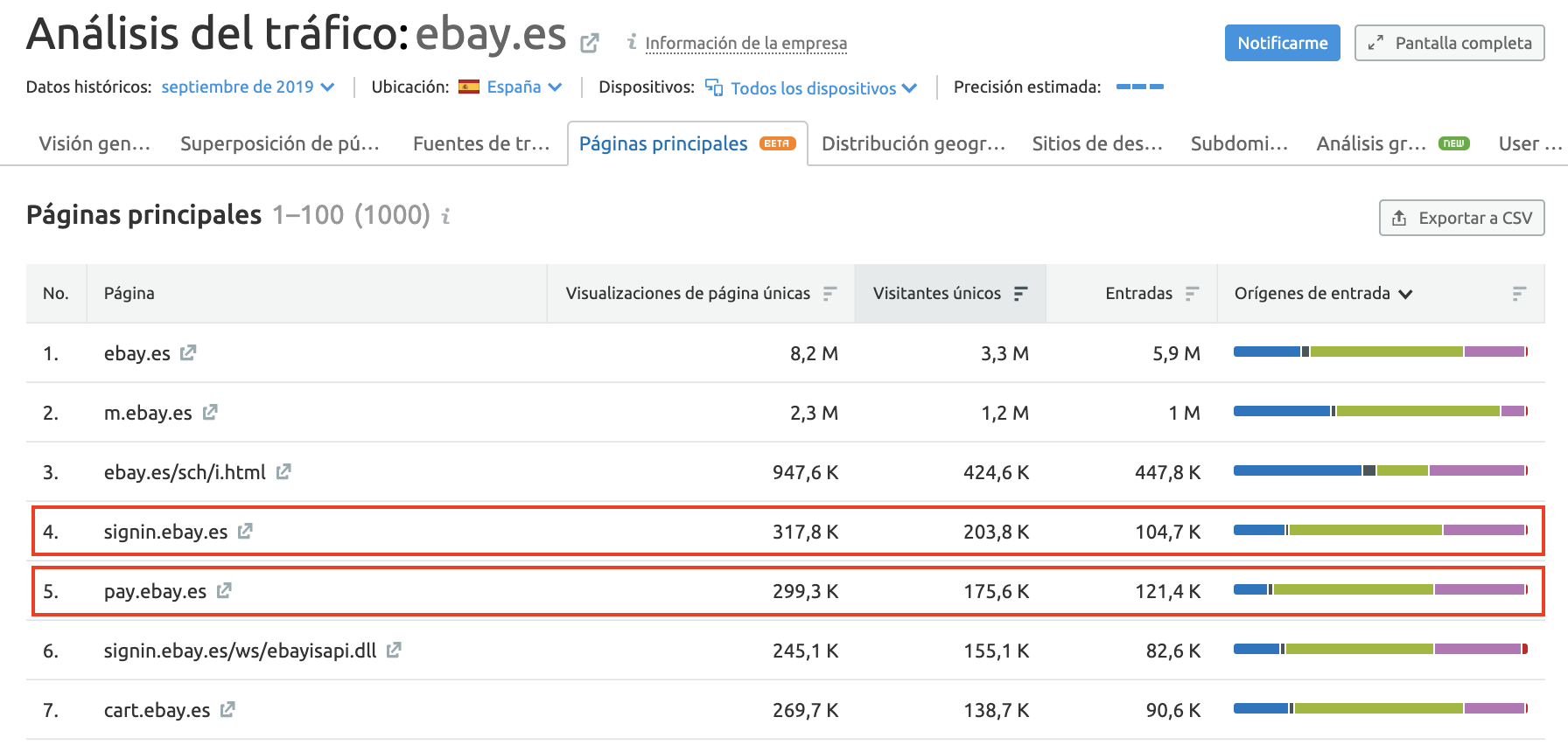The image size is (1568, 752).
Task: Click the 138,7 K unique visitors value
Action: pyautogui.click(x=996, y=710)
